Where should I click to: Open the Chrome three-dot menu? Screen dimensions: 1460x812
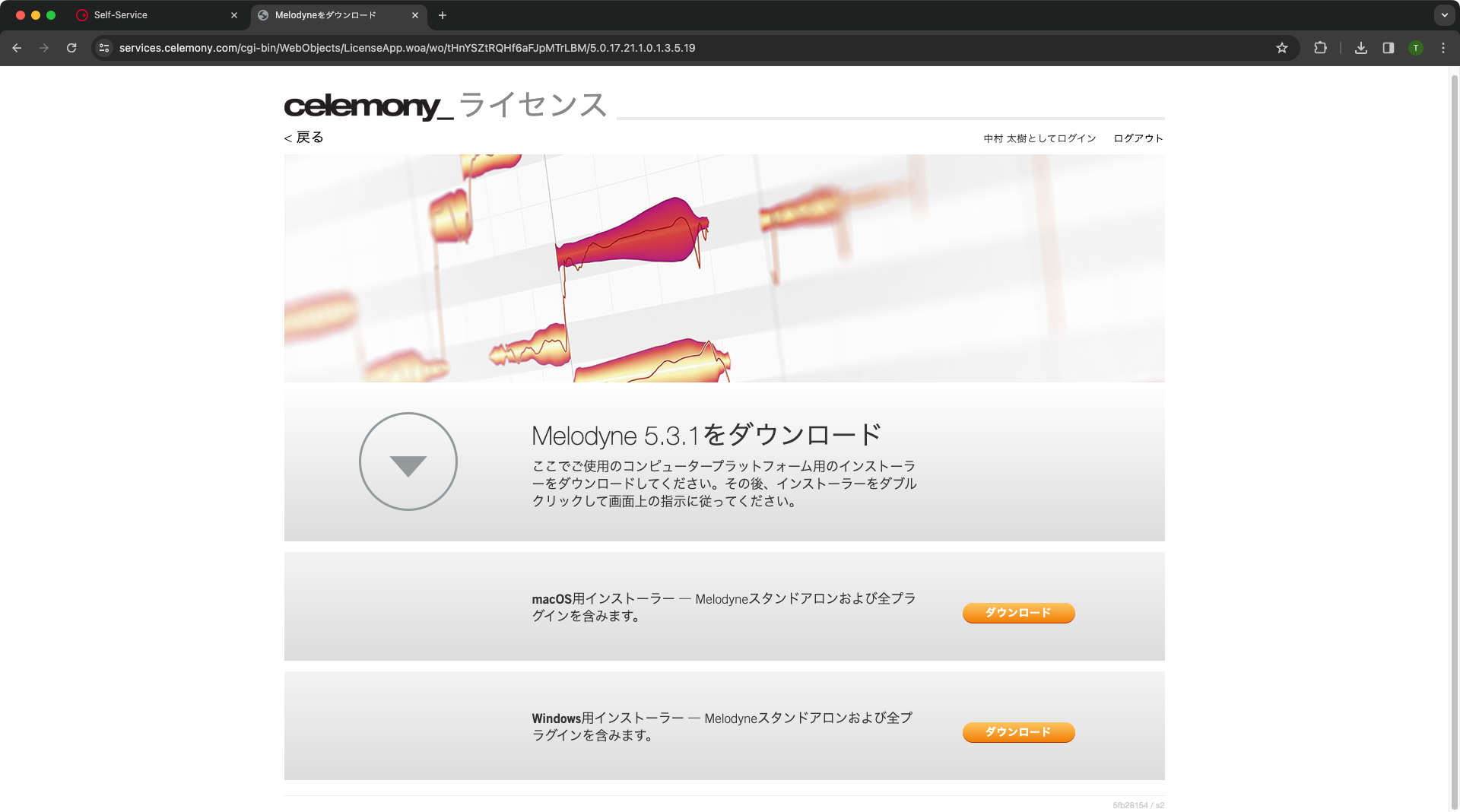coord(1443,48)
